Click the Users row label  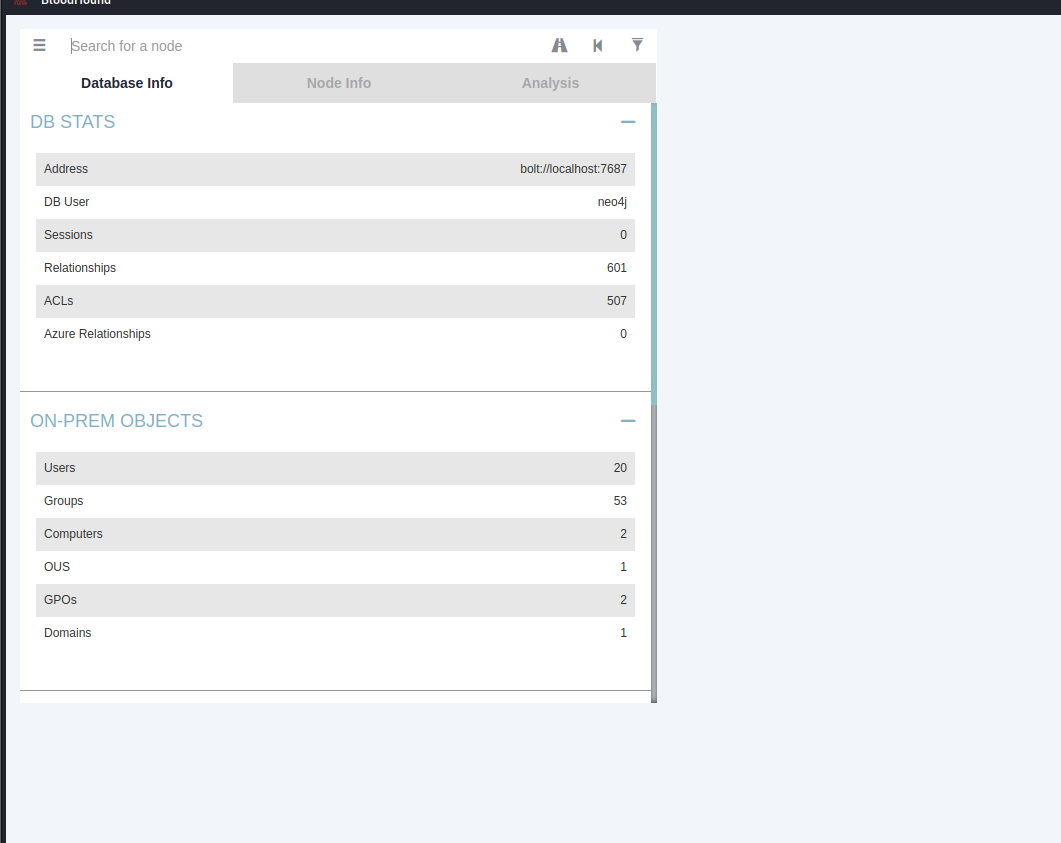coord(60,468)
